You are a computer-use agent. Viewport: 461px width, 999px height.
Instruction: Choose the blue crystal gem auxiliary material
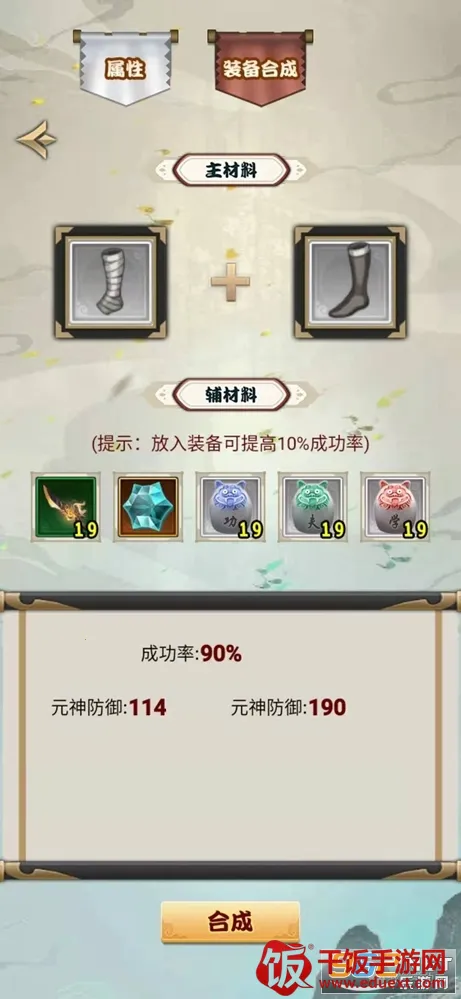[x=148, y=507]
